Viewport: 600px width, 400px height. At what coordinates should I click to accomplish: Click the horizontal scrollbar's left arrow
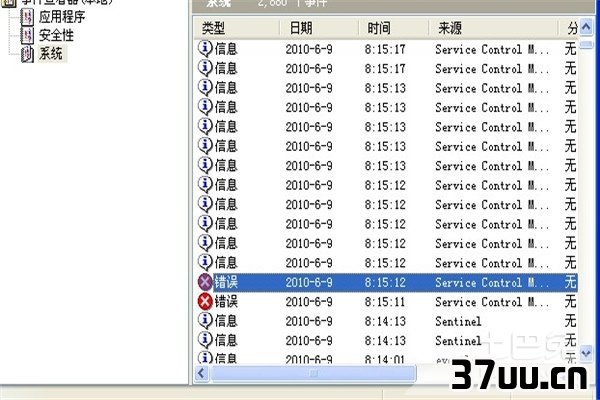pos(202,373)
